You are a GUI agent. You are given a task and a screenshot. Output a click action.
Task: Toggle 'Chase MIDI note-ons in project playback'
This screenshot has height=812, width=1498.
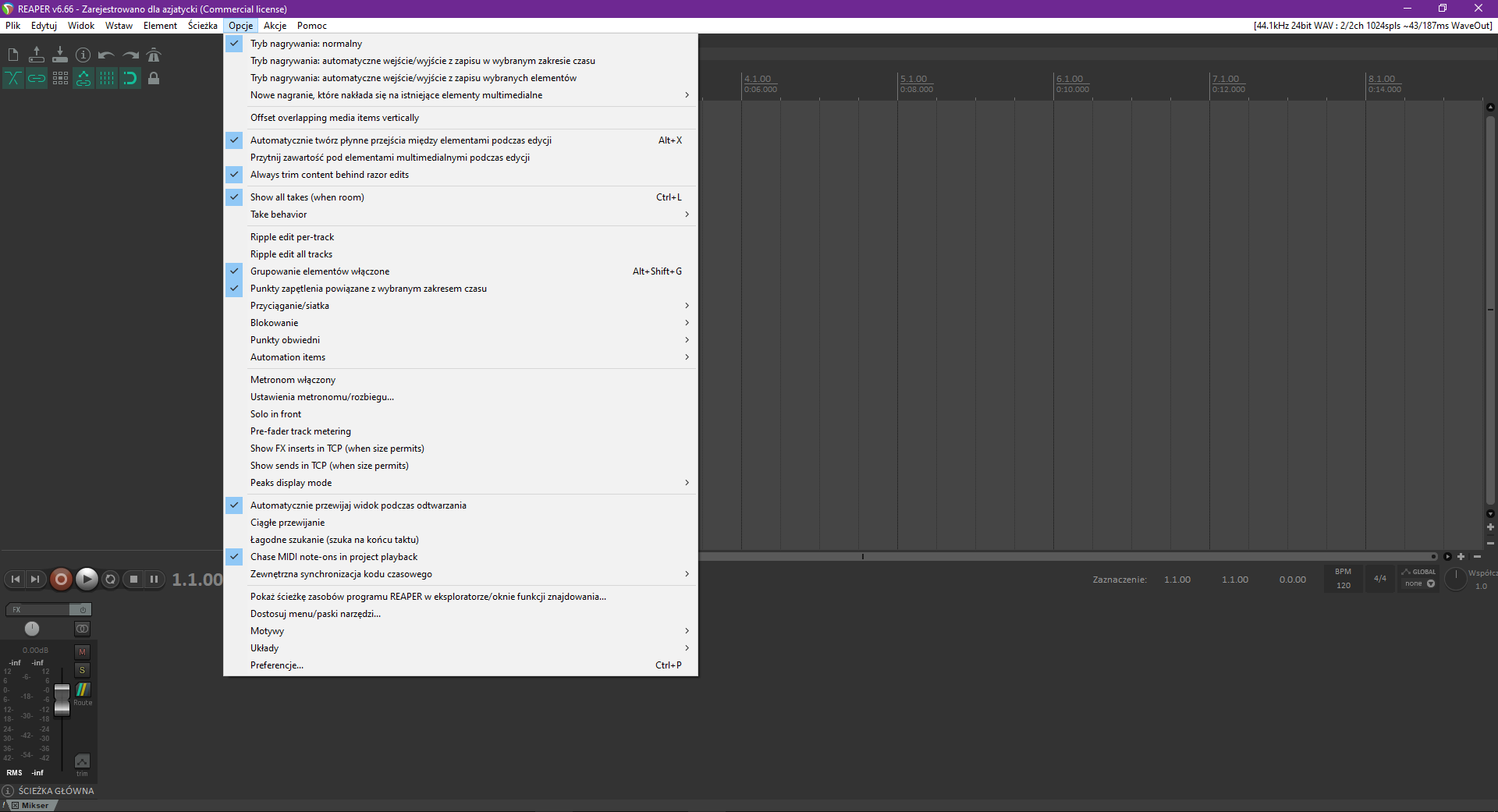[x=460, y=557]
